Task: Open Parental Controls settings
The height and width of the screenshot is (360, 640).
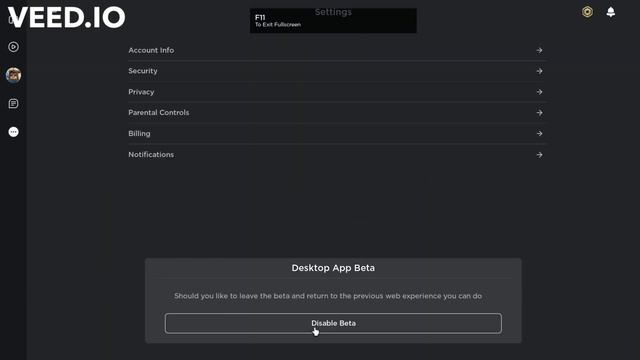Action: coord(337,113)
